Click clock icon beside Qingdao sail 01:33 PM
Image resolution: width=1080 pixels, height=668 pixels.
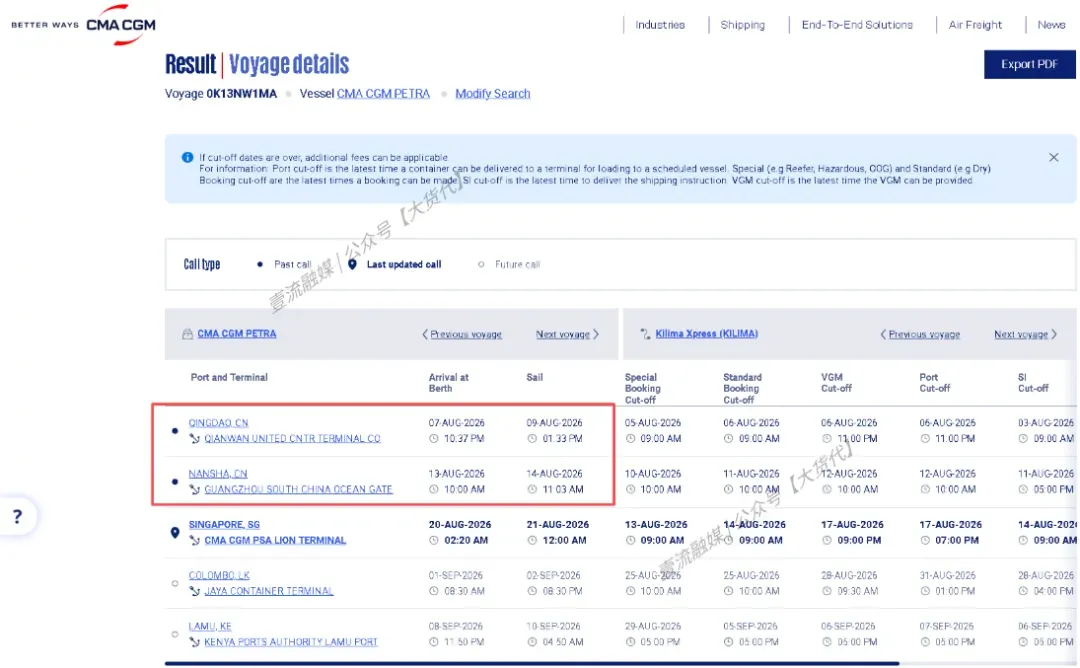(532, 439)
